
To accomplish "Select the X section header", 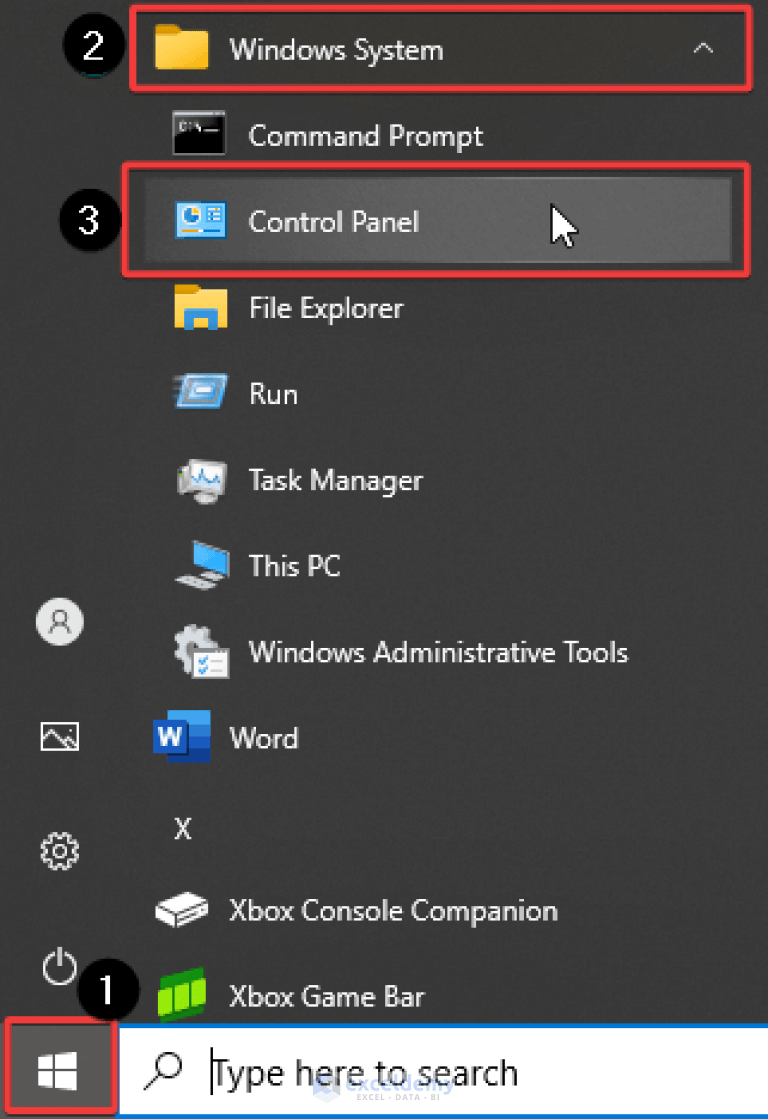I will pyautogui.click(x=183, y=829).
